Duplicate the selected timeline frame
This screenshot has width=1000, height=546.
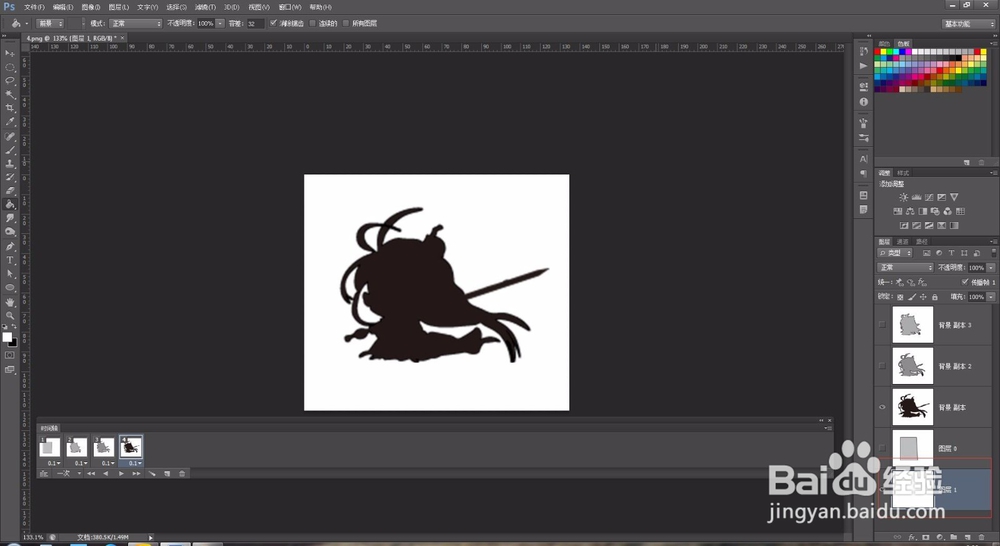point(167,473)
